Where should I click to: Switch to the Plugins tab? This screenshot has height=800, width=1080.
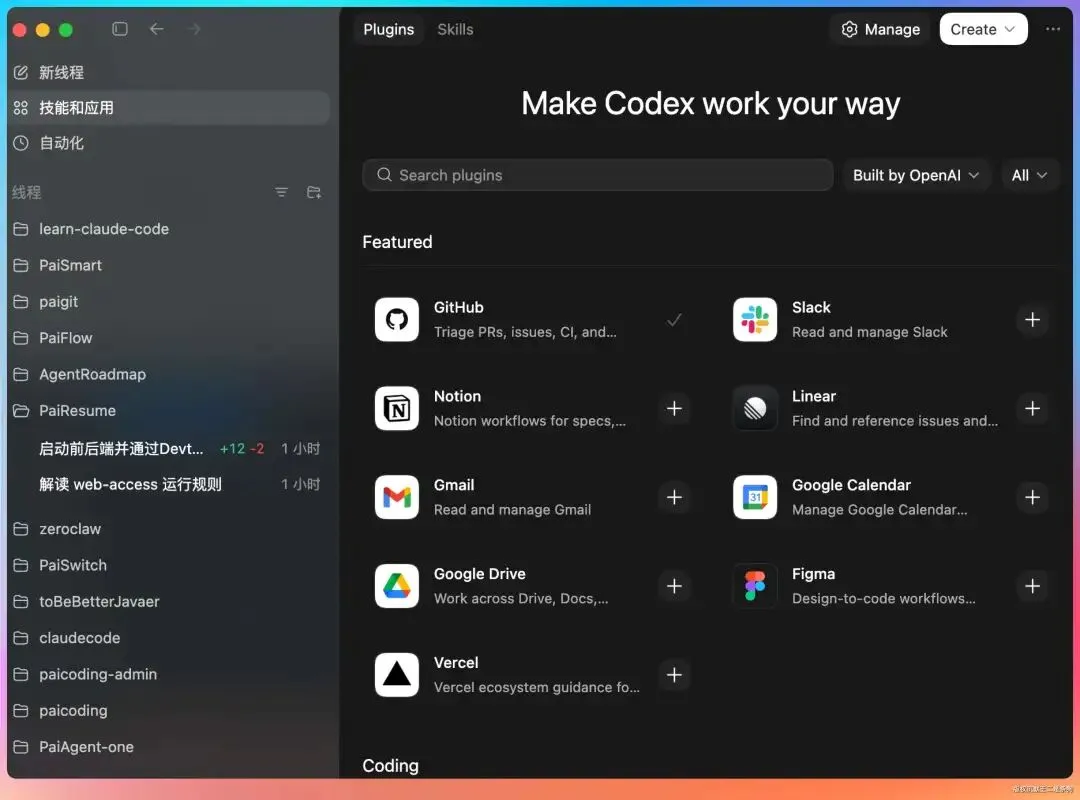click(x=388, y=29)
